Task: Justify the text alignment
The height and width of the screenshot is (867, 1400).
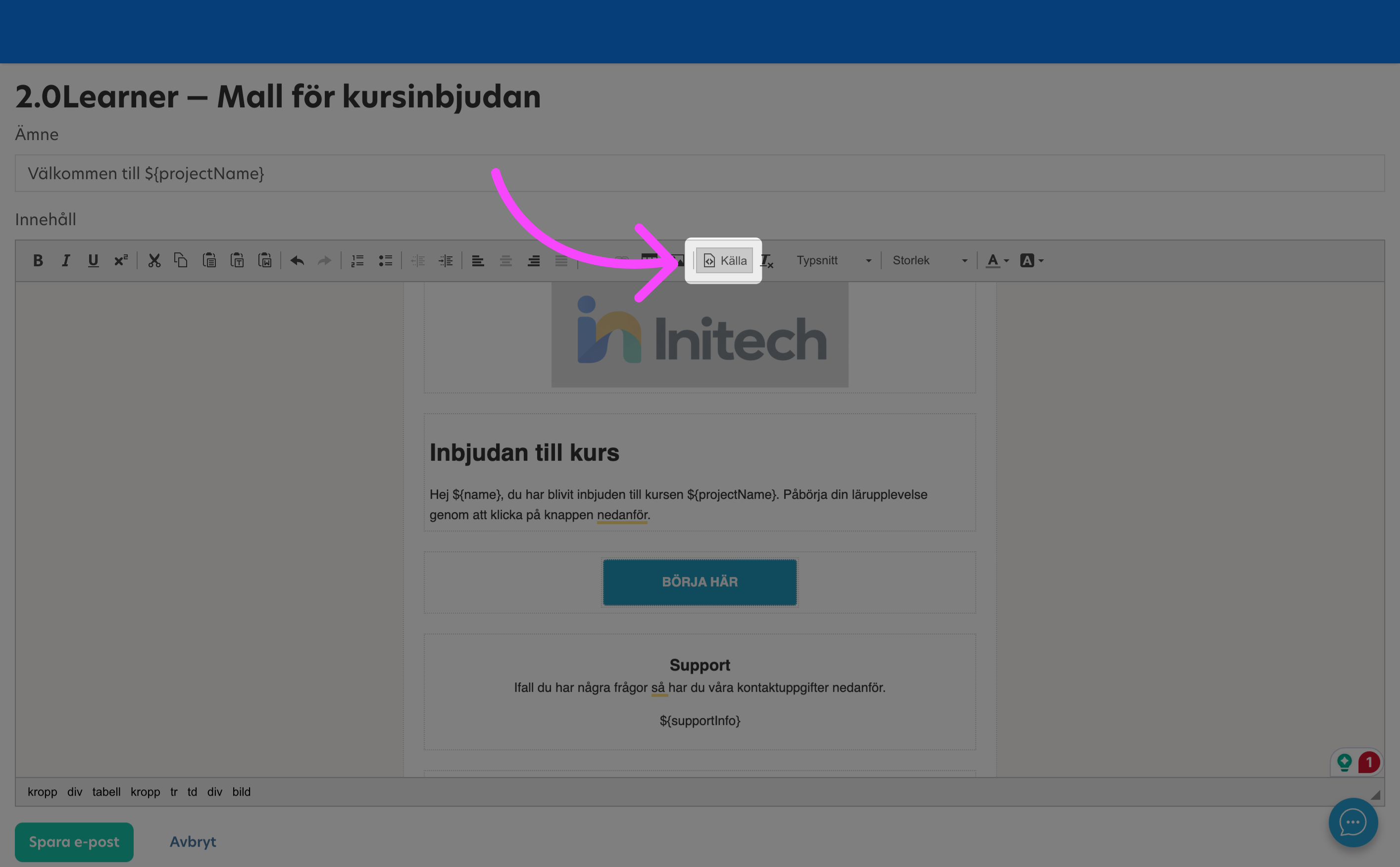Action: 561,260
